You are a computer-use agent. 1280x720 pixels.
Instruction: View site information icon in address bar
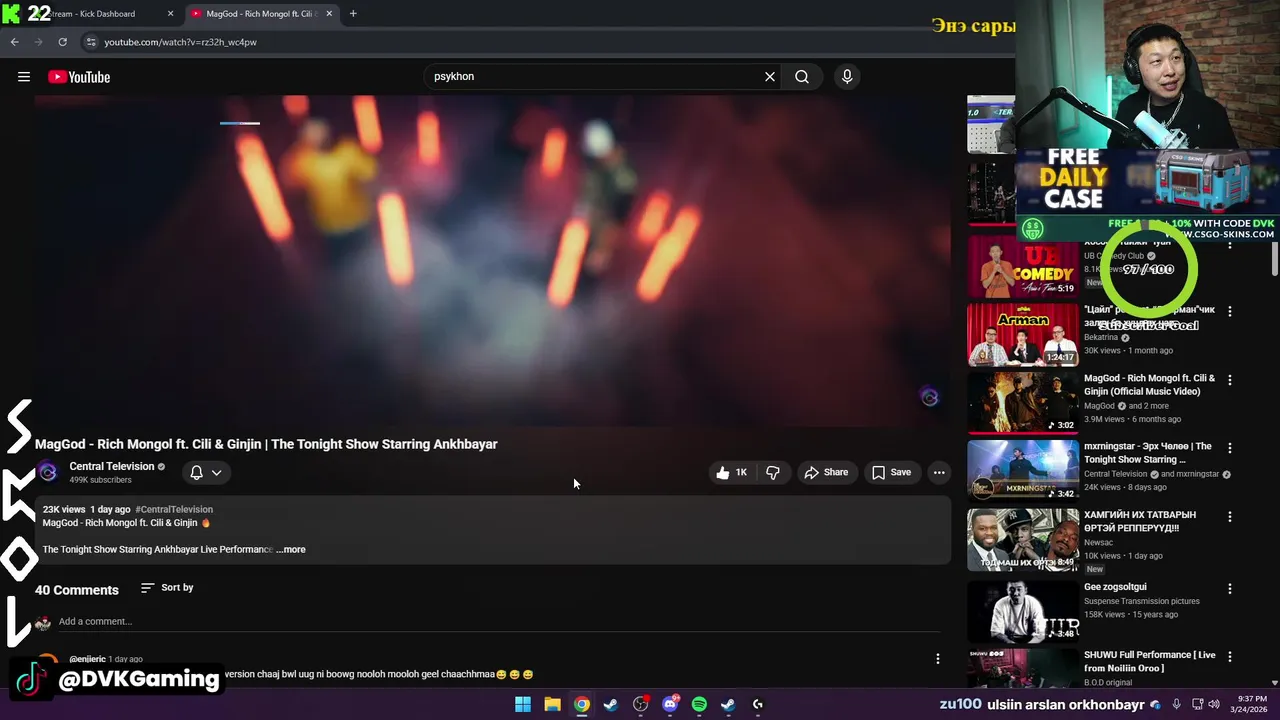tap(91, 42)
